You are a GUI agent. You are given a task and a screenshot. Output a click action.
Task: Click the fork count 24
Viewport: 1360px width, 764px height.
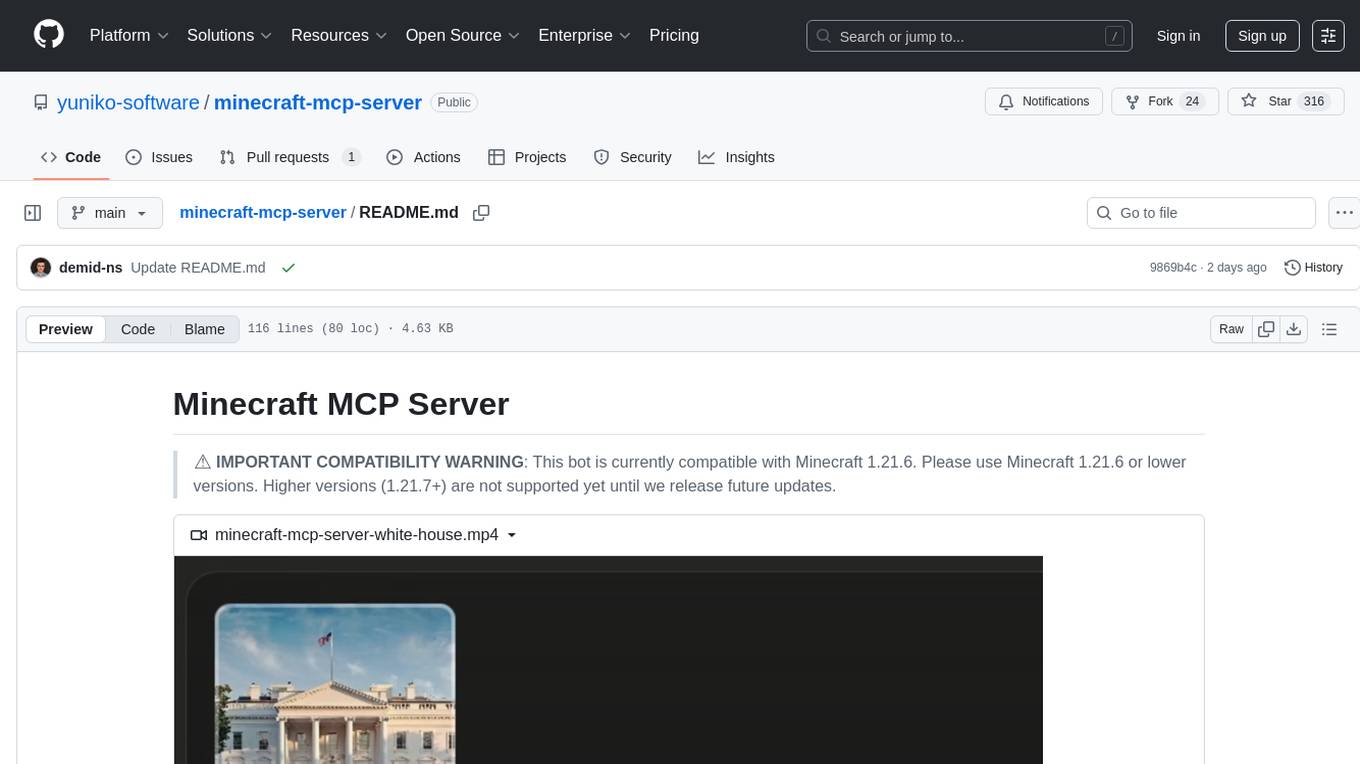[x=1191, y=102]
